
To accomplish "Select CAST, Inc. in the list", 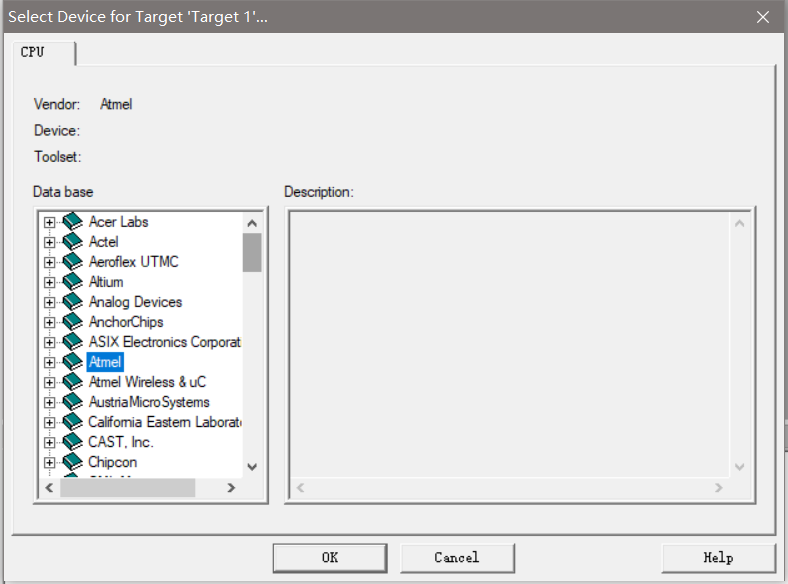I will point(121,442).
